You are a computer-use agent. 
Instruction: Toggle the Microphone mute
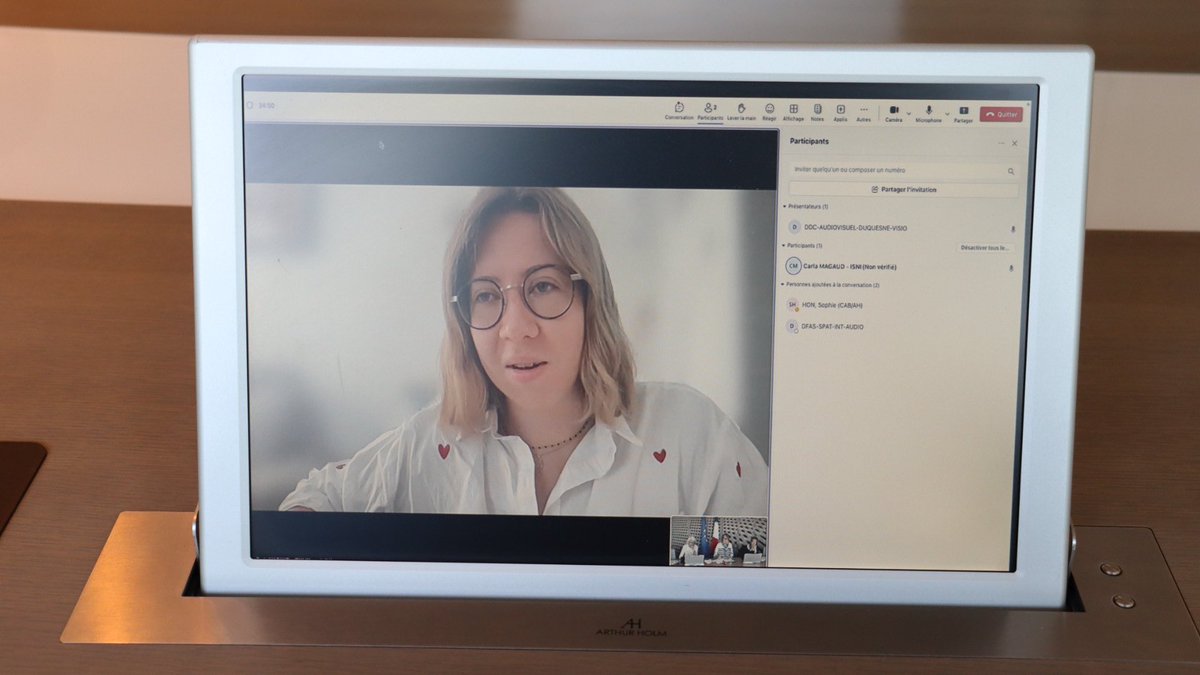928,112
